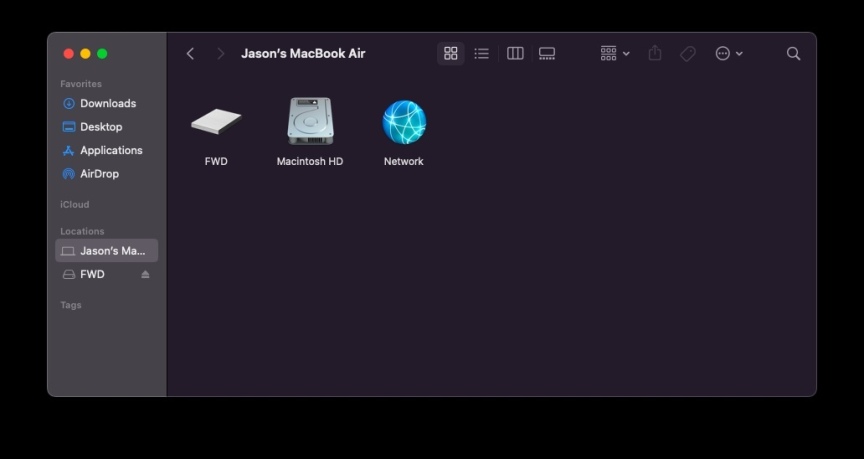The image size is (864, 459).
Task: Click the Network label text
Action: click(404, 161)
